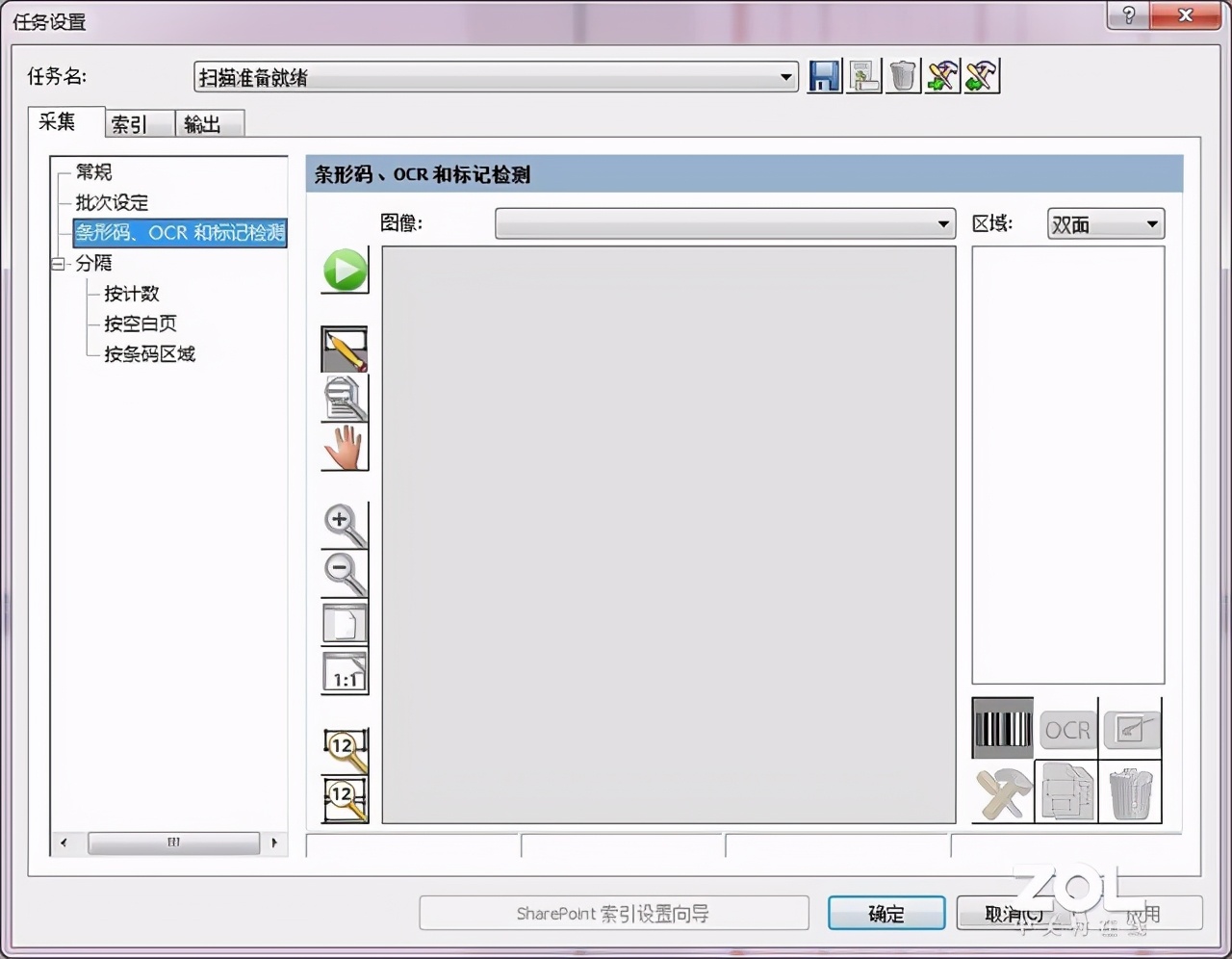Image resolution: width=1232 pixels, height=959 pixels.
Task: Open barcode setup with tools icon
Action: pyautogui.click(x=1001, y=792)
